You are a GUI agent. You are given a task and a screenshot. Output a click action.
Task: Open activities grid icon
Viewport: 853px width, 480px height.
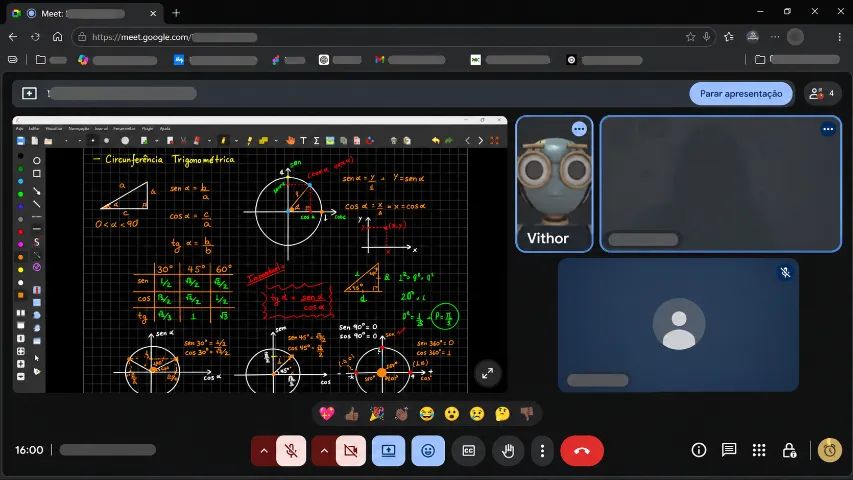coord(759,450)
